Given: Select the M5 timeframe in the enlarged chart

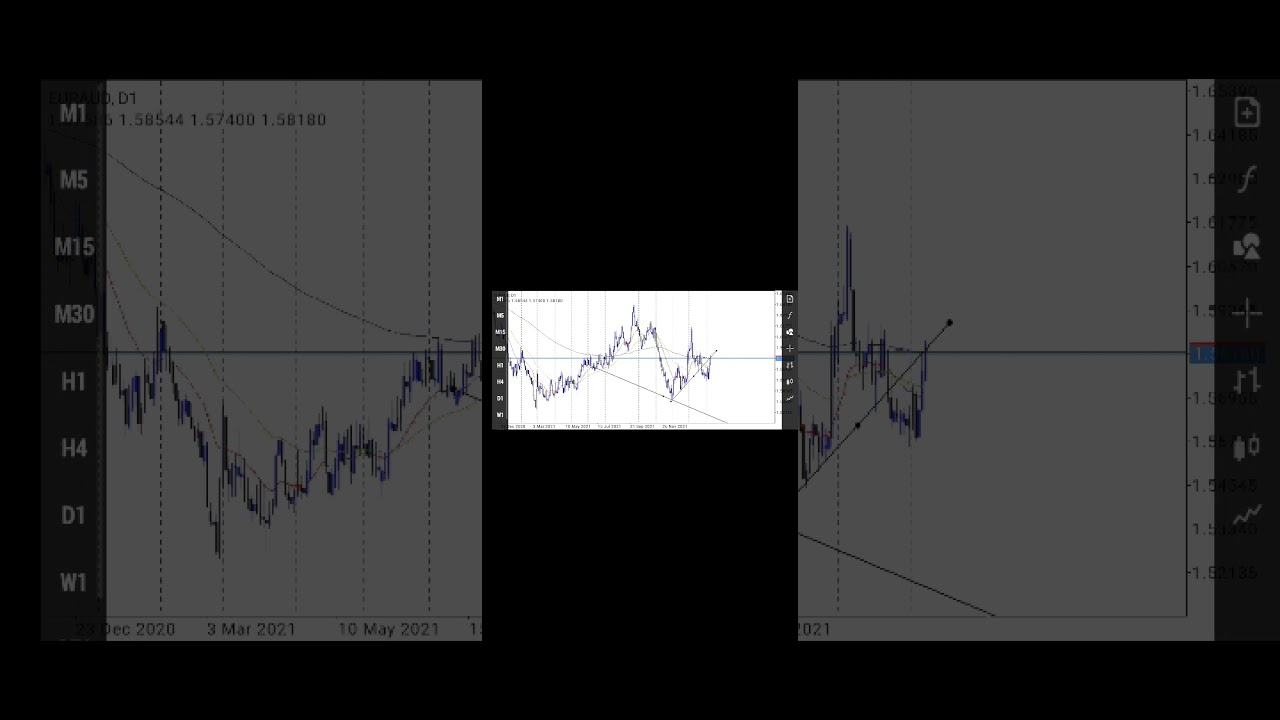Looking at the screenshot, I should (x=73, y=180).
